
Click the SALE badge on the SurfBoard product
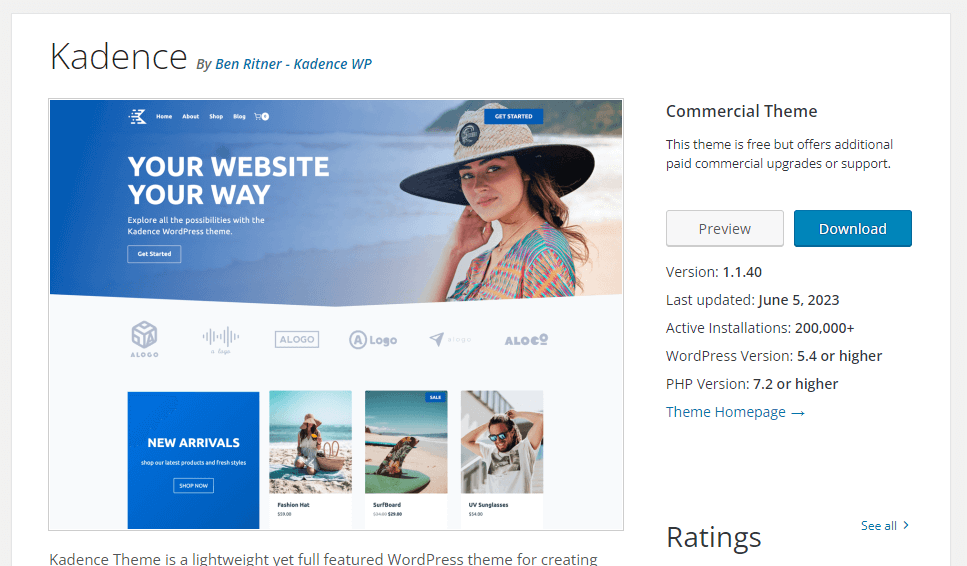[x=435, y=397]
